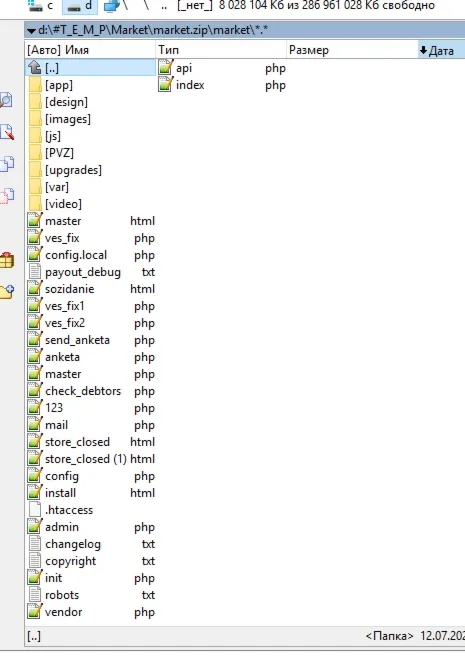This screenshot has width=465, height=667.
Task: Go to parent directory using '..' button
Action: tap(164, 6)
